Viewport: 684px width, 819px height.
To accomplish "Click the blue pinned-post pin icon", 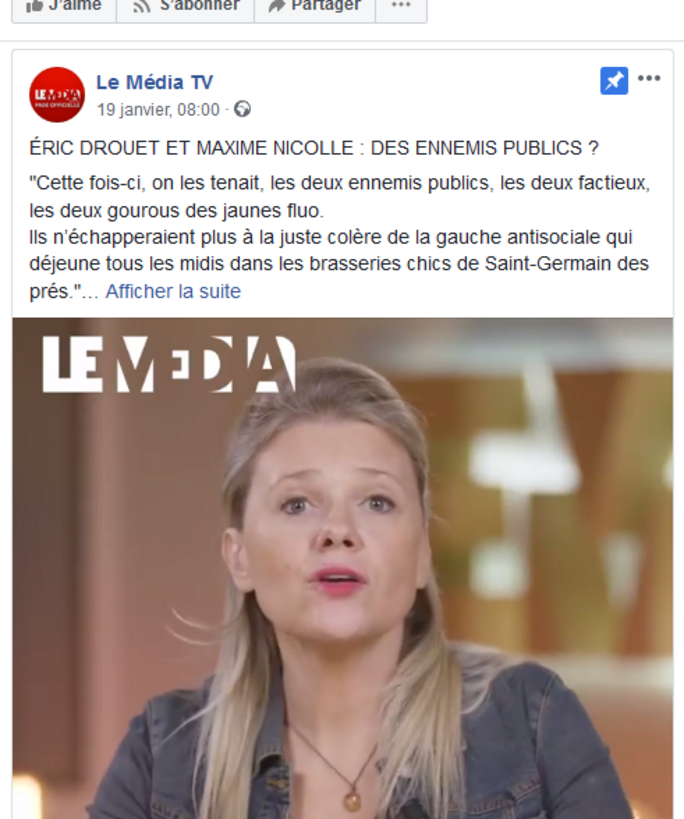I will point(614,81).
